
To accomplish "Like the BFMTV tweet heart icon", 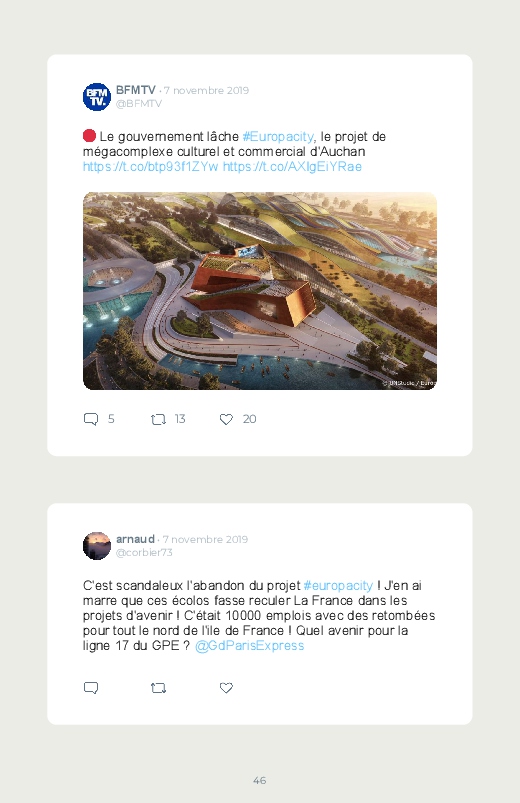I will [226, 419].
